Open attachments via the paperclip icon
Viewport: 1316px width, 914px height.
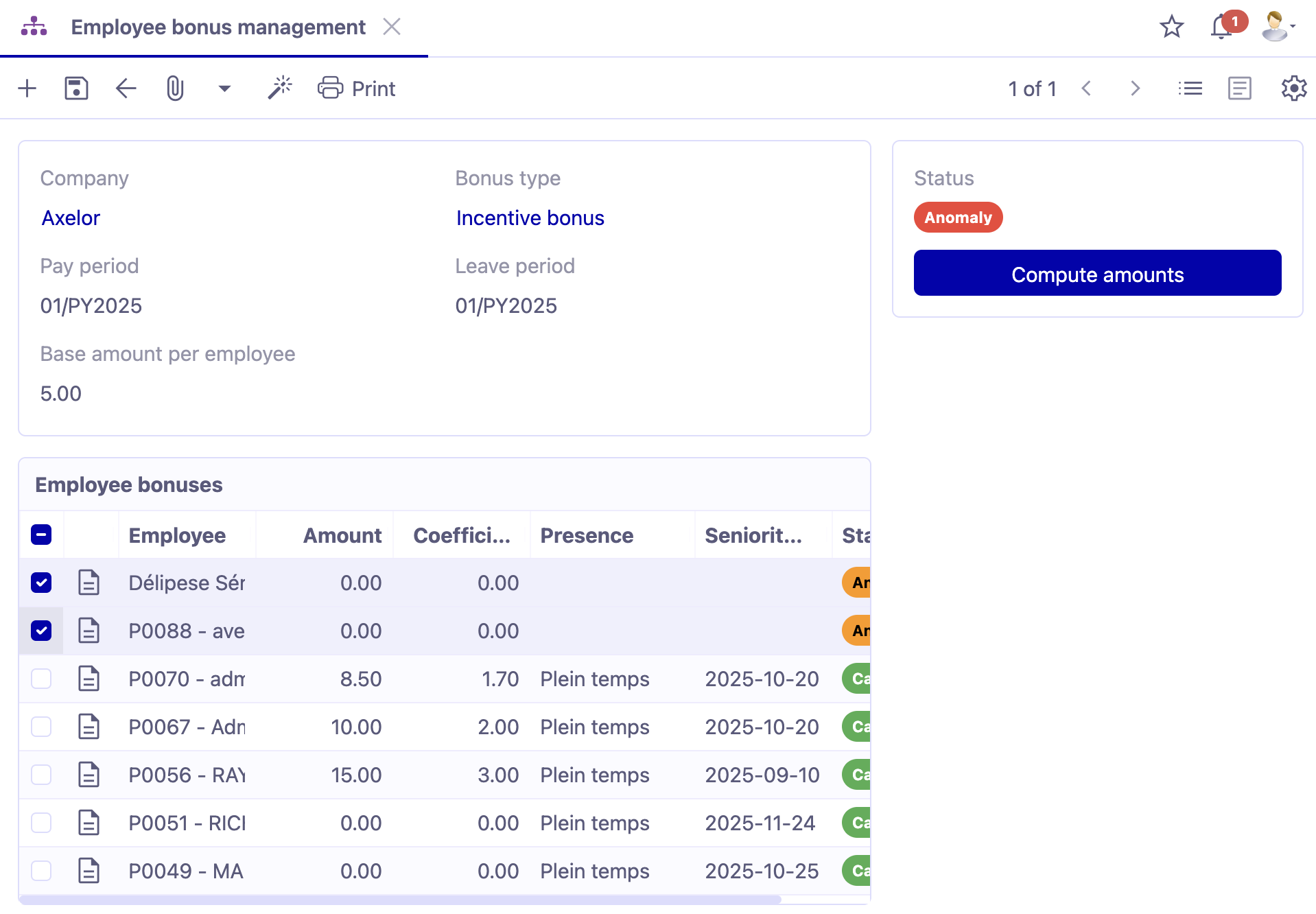[175, 88]
